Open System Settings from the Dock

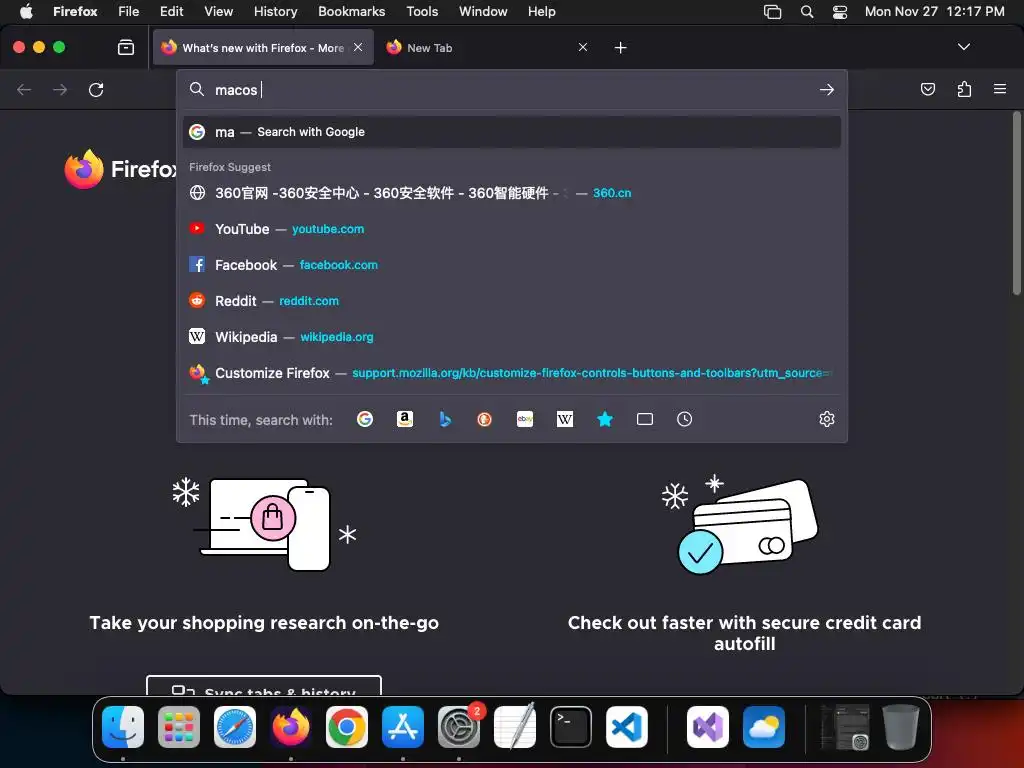coord(459,727)
